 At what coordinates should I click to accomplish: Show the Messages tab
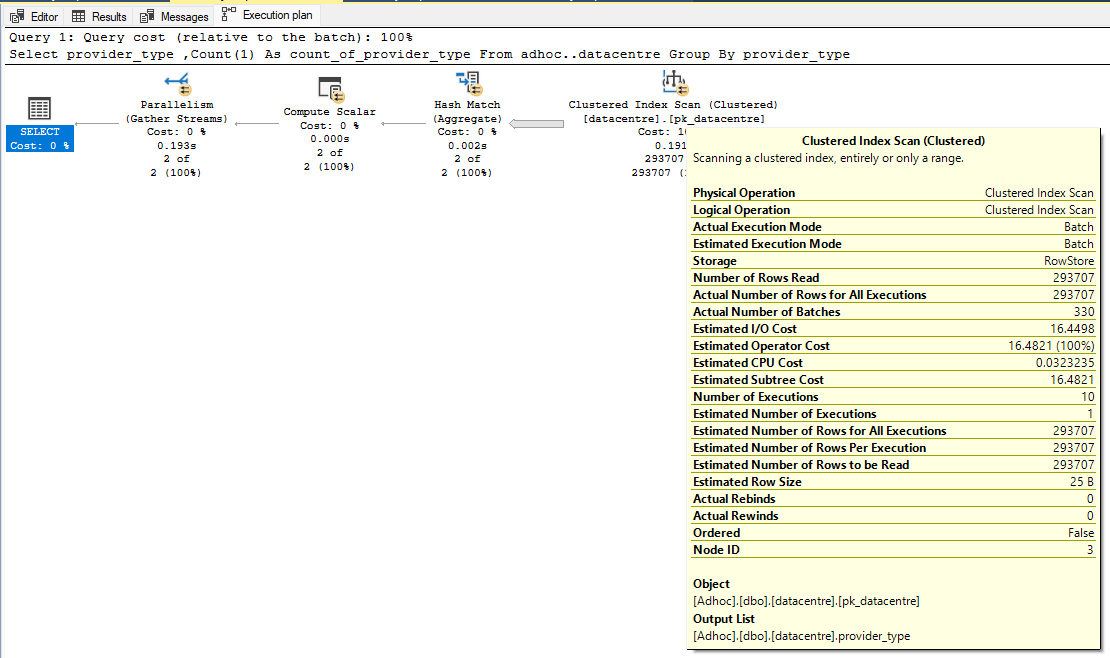coord(174,16)
